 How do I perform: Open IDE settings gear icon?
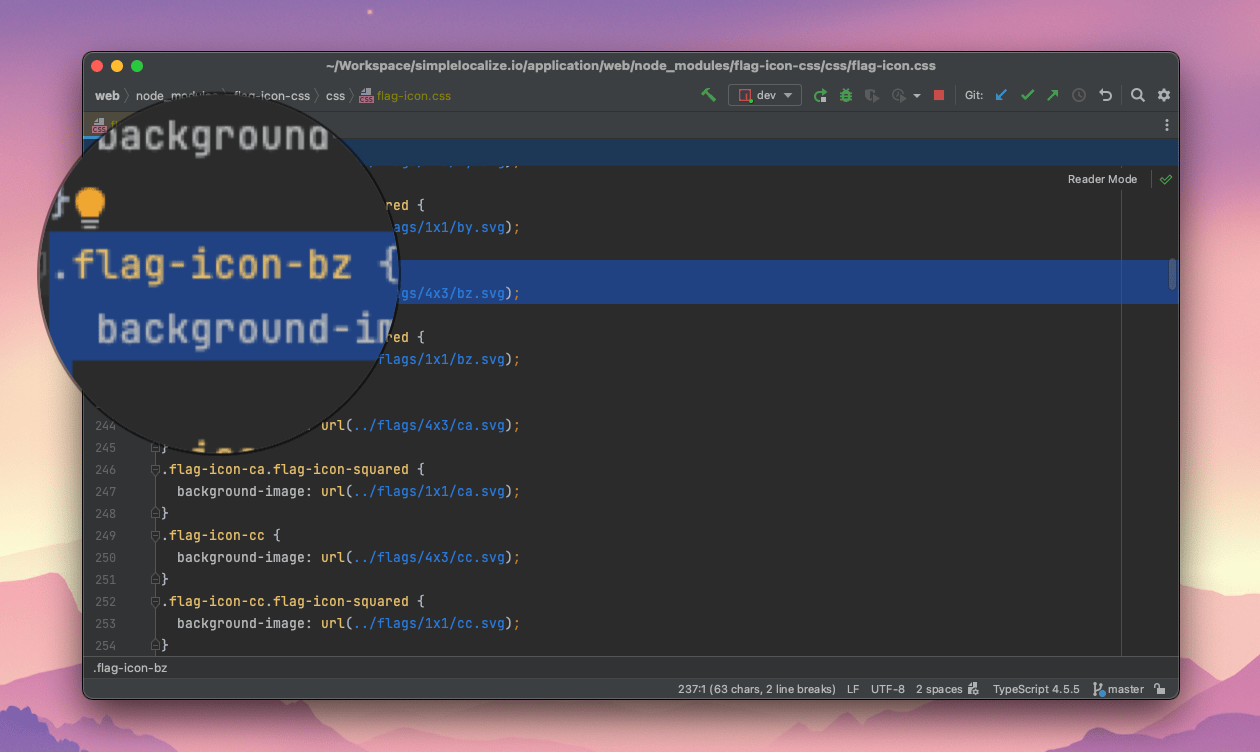click(x=1164, y=95)
